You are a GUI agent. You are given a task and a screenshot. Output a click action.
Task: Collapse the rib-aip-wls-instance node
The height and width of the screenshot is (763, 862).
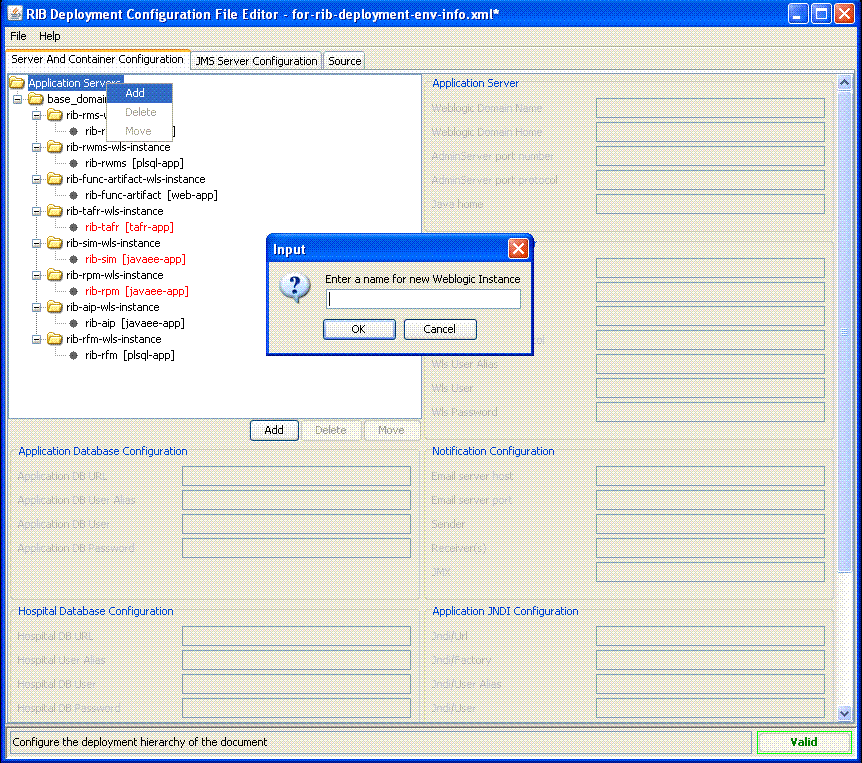(36, 307)
